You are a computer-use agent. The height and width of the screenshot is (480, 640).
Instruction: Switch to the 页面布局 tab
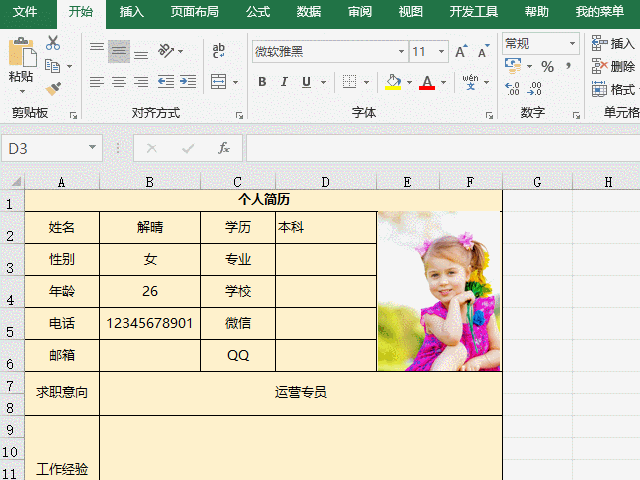click(x=195, y=12)
